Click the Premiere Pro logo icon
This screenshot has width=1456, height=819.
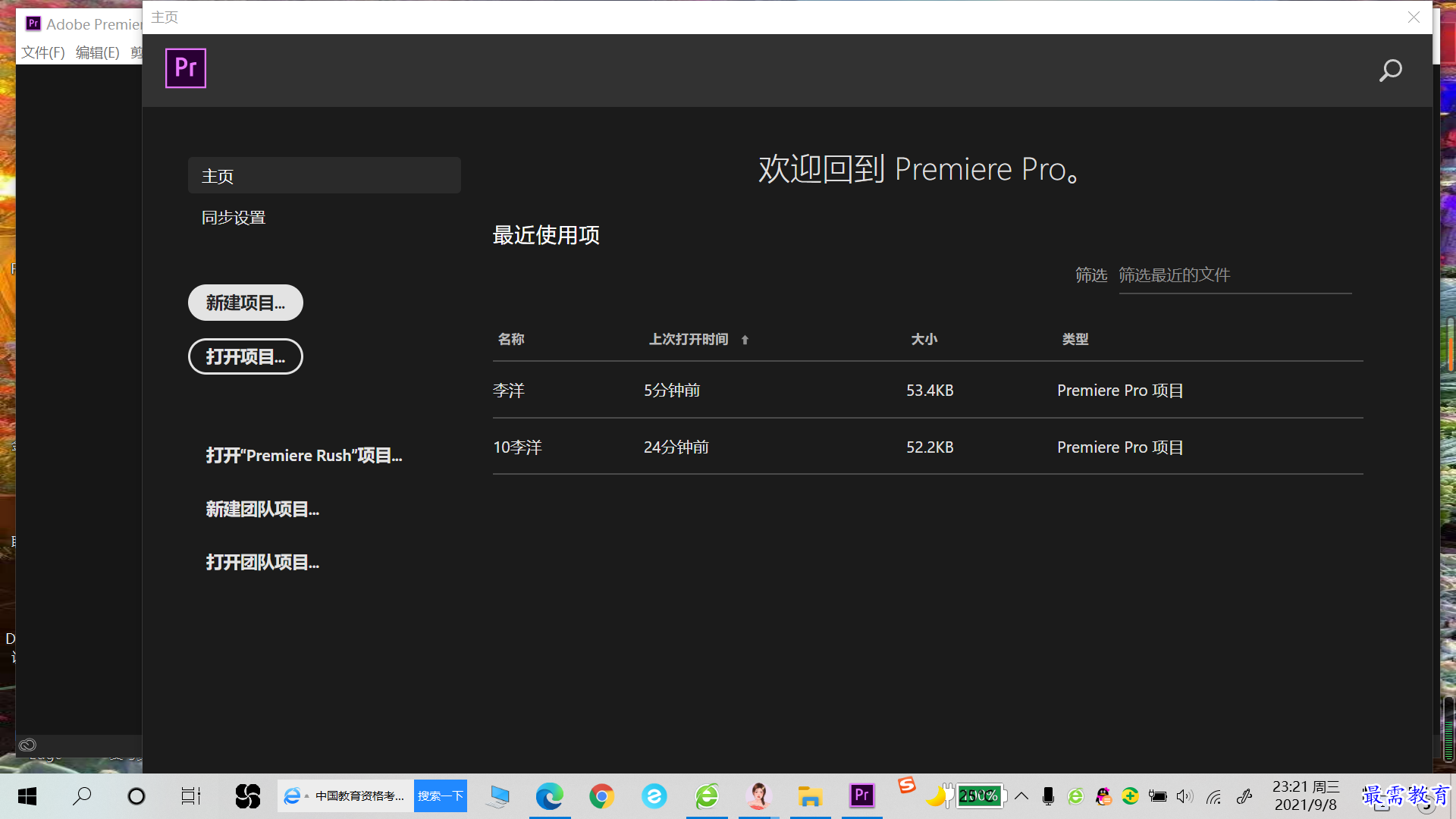186,68
